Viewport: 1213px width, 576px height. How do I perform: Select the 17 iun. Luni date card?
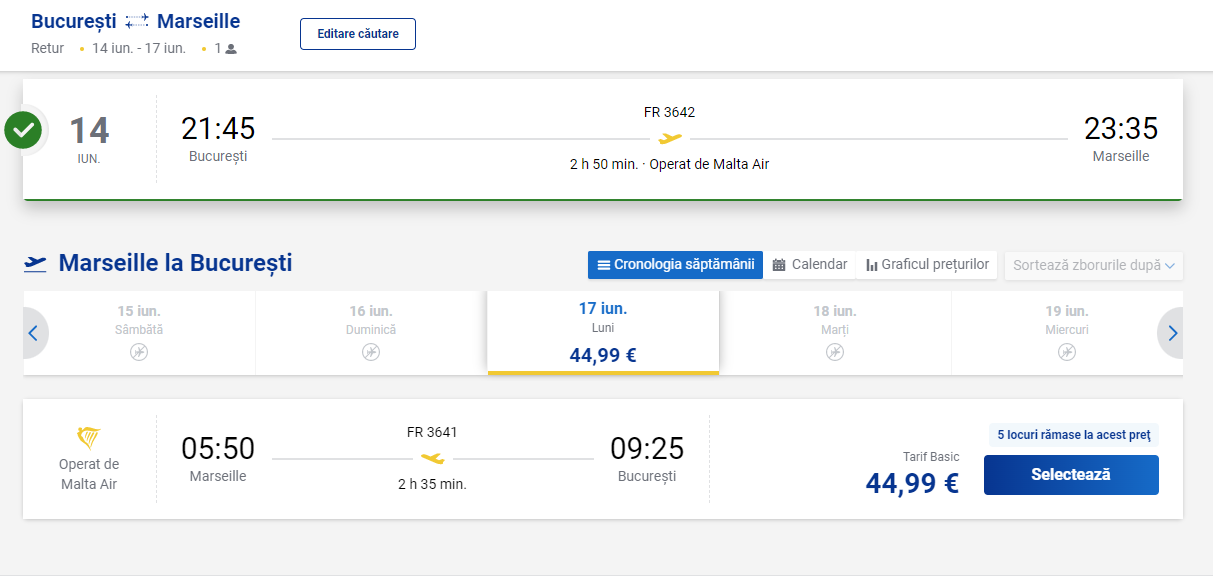(x=603, y=333)
